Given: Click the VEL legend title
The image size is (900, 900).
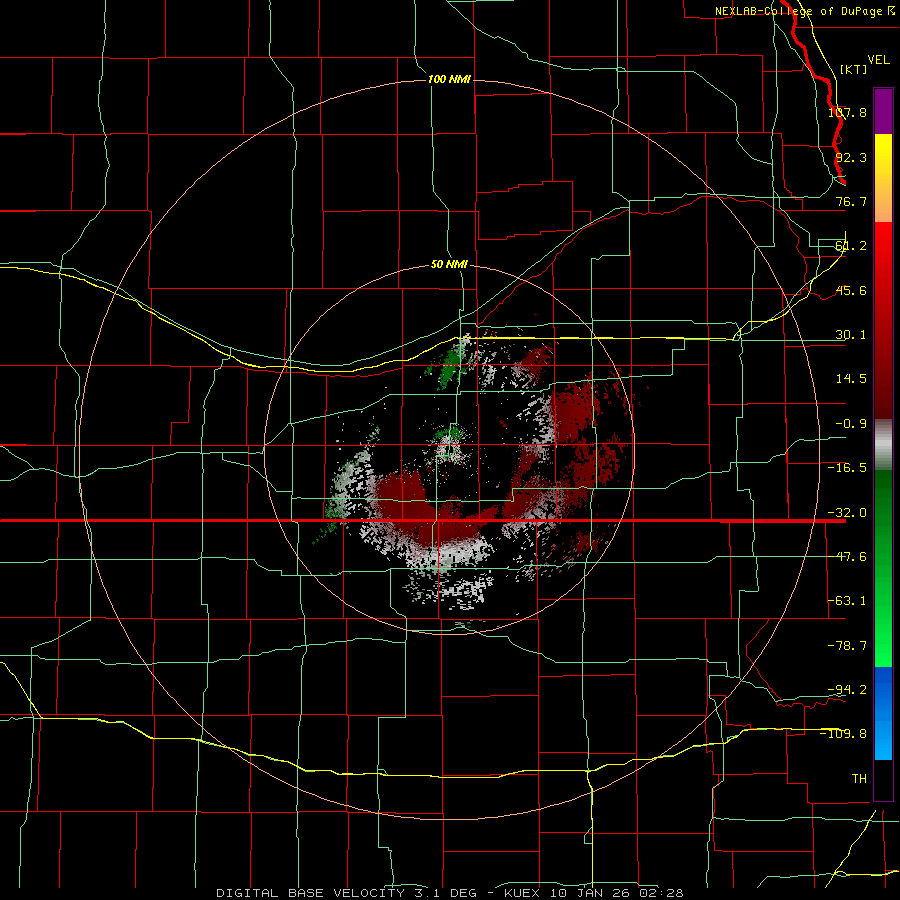Looking at the screenshot, I should 878,60.
